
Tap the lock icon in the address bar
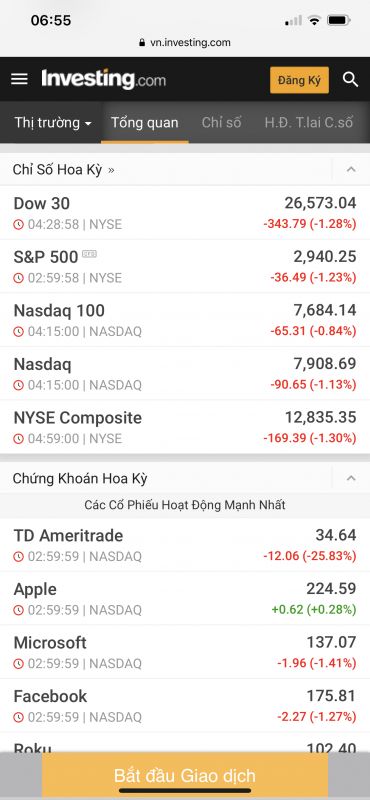pyautogui.click(x=142, y=43)
